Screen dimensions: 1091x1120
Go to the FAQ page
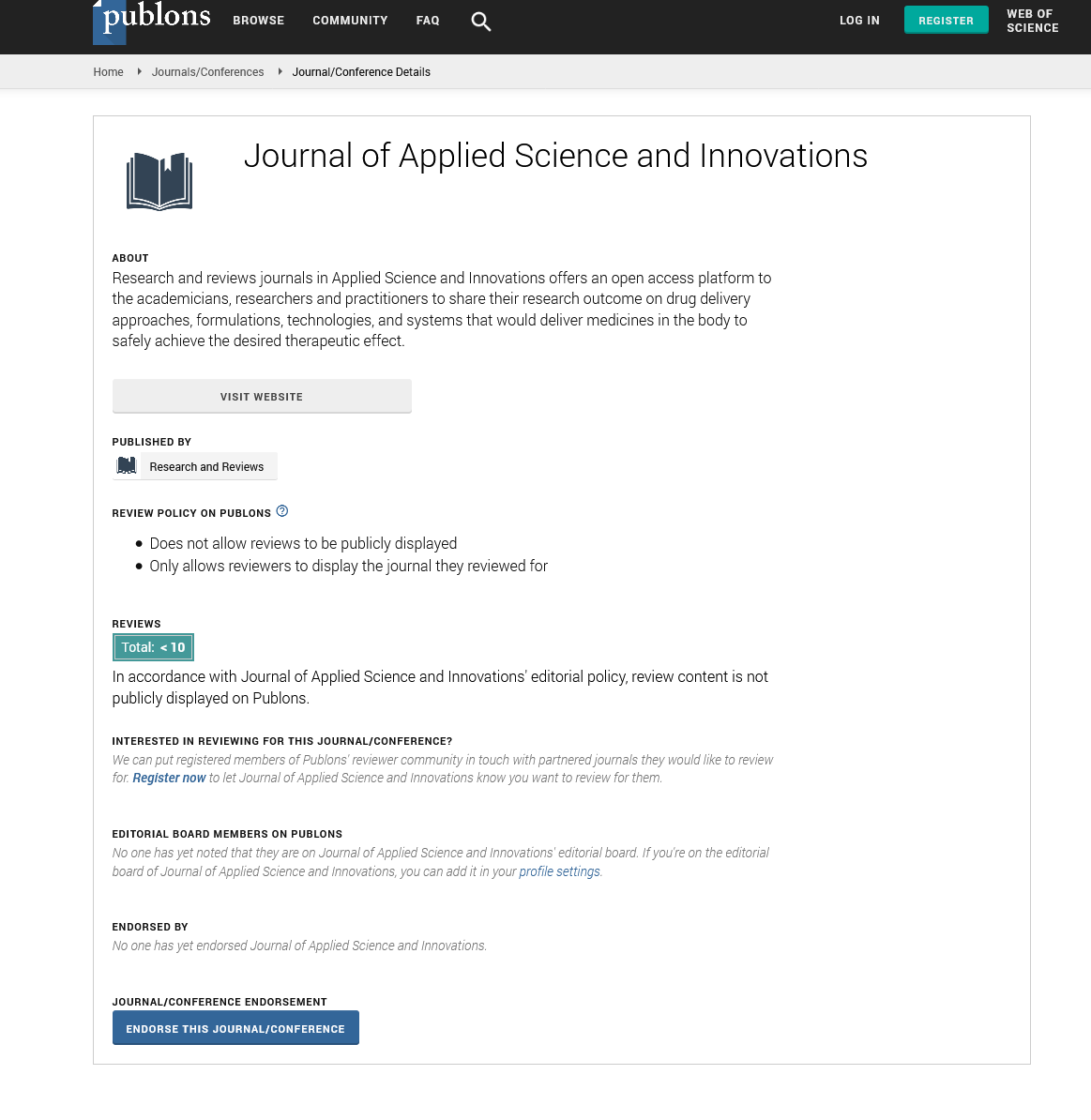(x=428, y=21)
